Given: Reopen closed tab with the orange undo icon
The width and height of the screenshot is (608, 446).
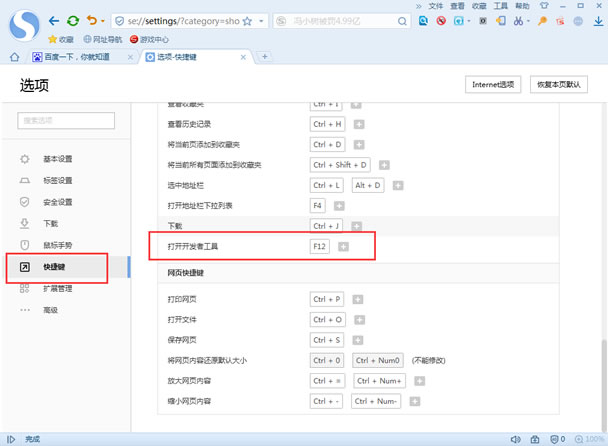Looking at the screenshot, I should point(92,20).
